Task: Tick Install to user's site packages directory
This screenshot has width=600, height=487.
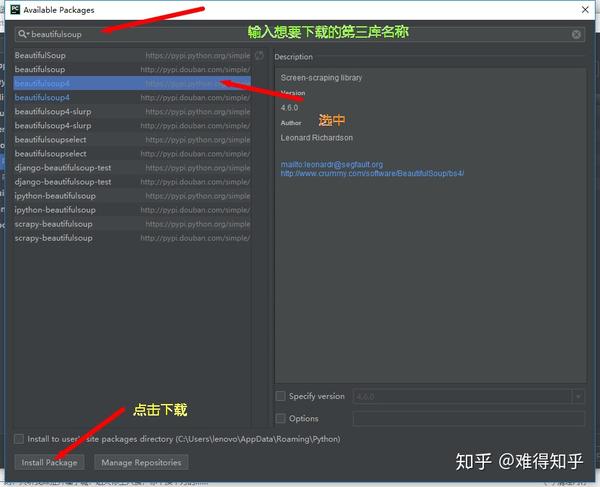Action: click(19, 439)
